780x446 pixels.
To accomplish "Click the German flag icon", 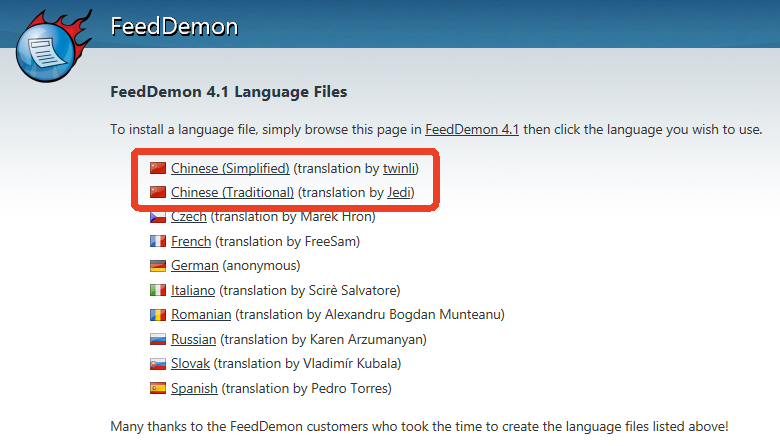I will coord(157,266).
